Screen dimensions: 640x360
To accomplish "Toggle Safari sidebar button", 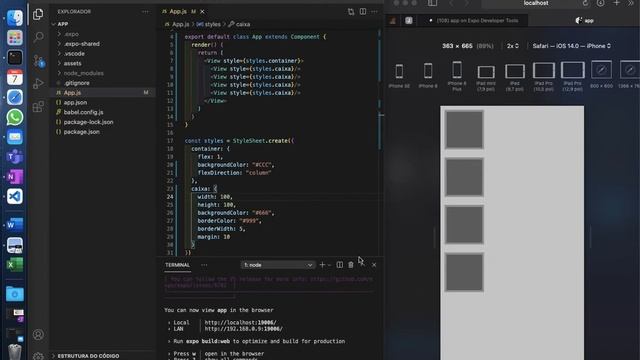I will tap(432, 3).
